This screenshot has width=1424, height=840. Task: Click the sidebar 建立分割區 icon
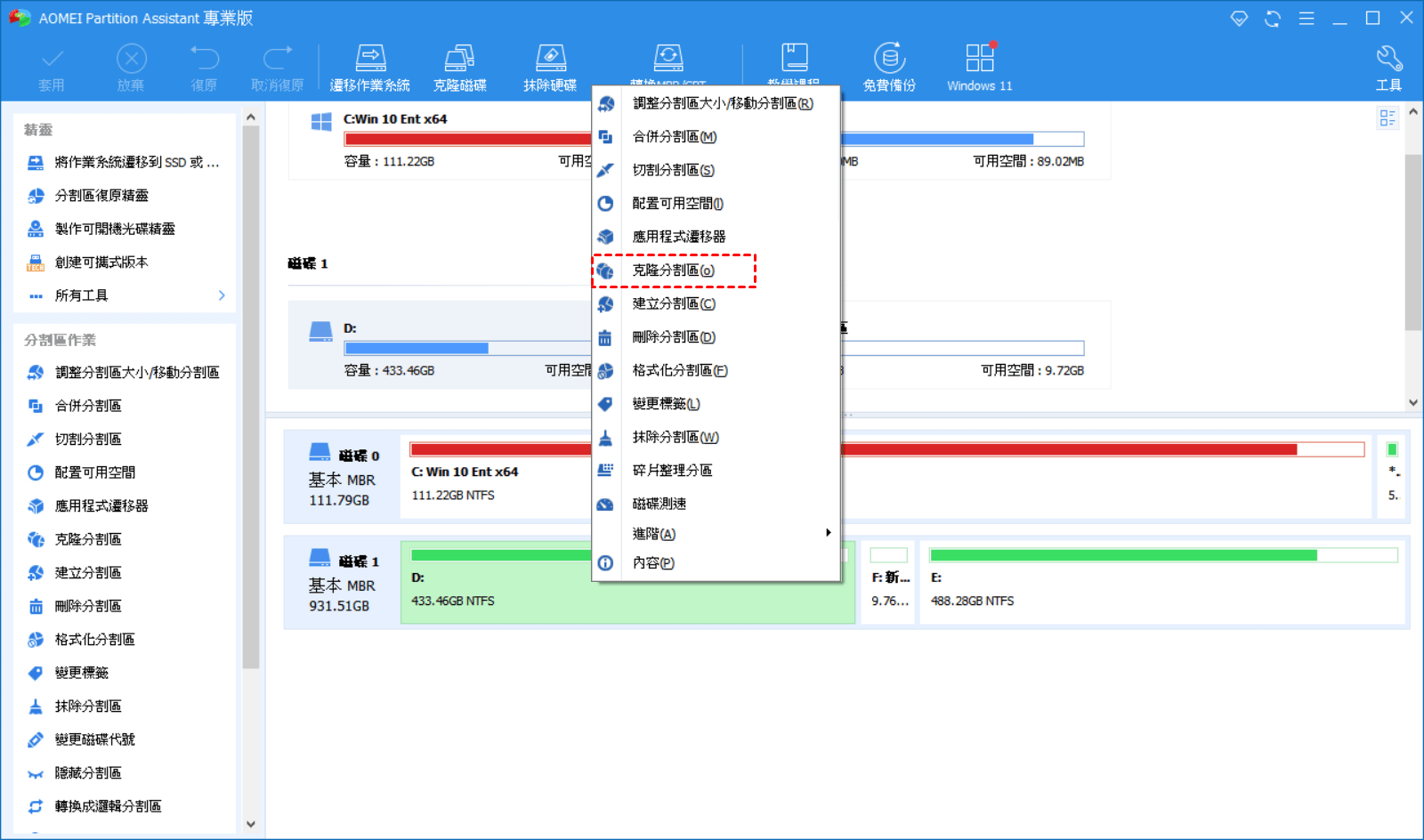36,573
